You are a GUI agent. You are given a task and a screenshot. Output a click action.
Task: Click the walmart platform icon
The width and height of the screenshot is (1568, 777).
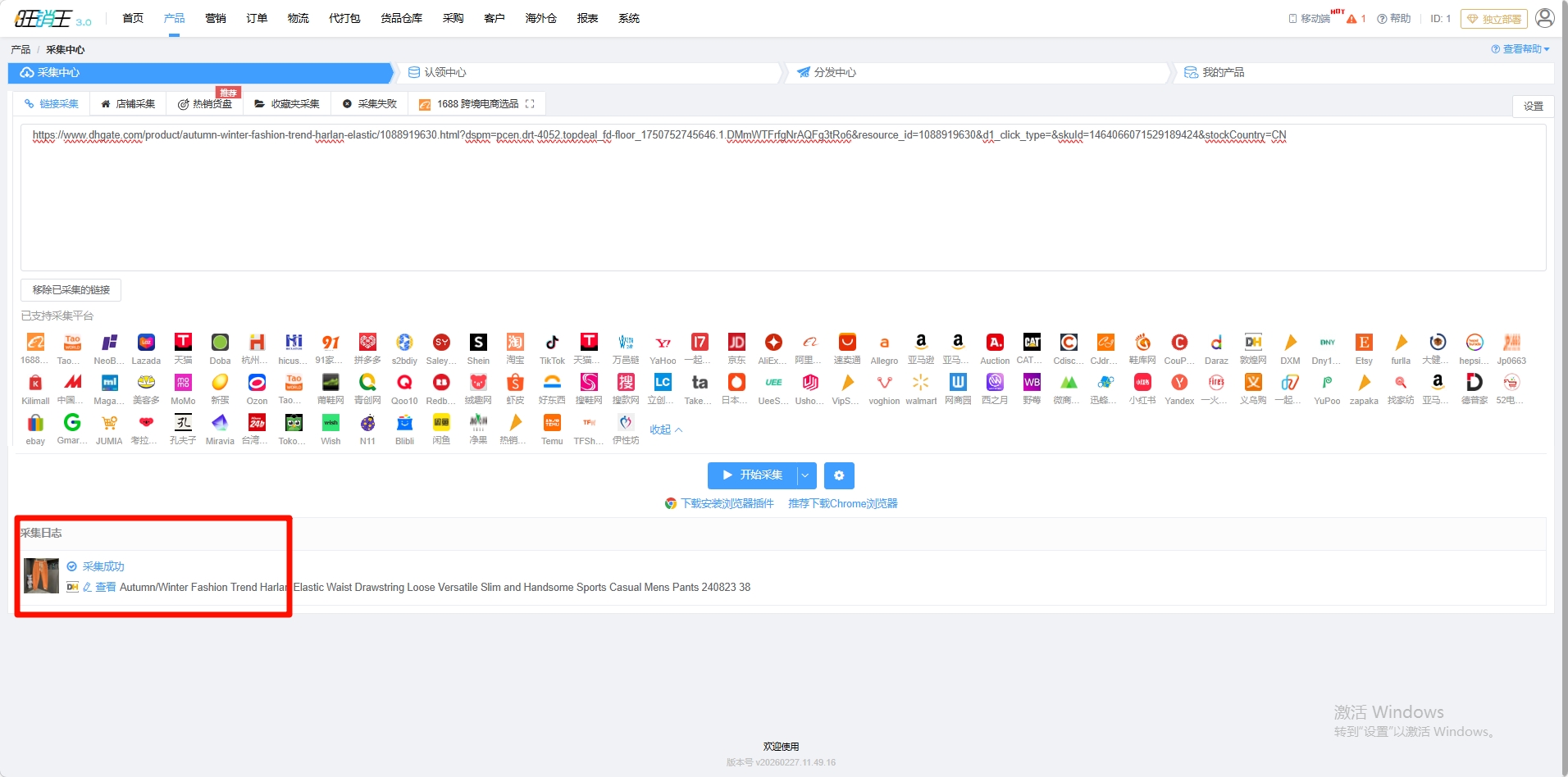click(x=921, y=383)
